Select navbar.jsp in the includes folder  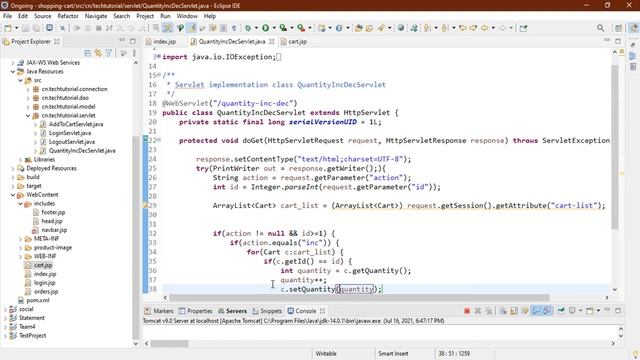(x=54, y=230)
